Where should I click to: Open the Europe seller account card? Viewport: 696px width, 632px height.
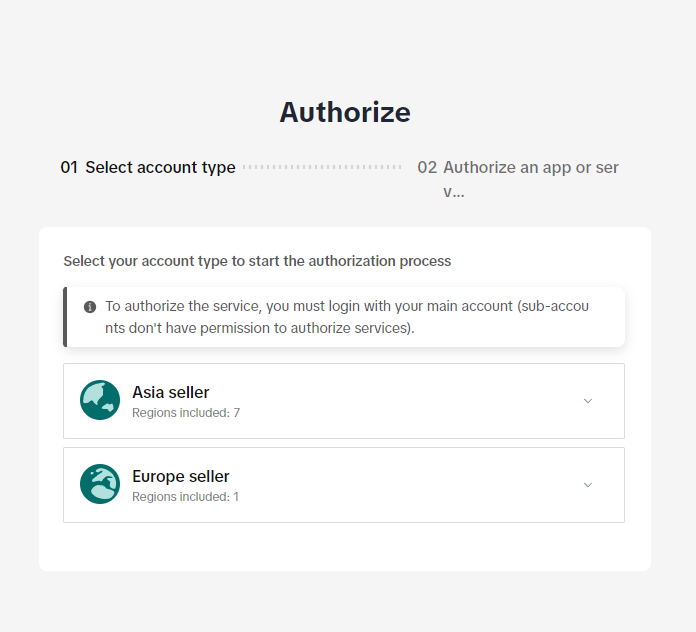[343, 485]
